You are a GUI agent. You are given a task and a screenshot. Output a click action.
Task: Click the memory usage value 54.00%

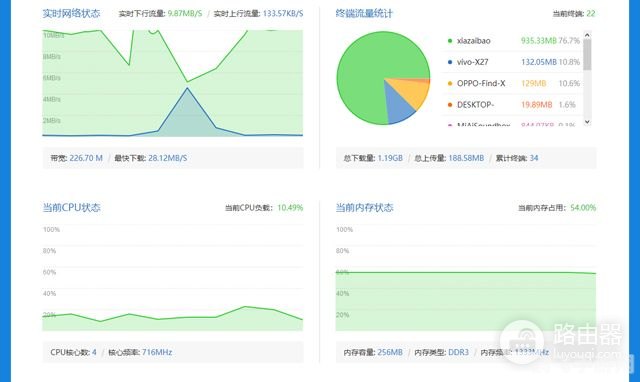tap(583, 208)
